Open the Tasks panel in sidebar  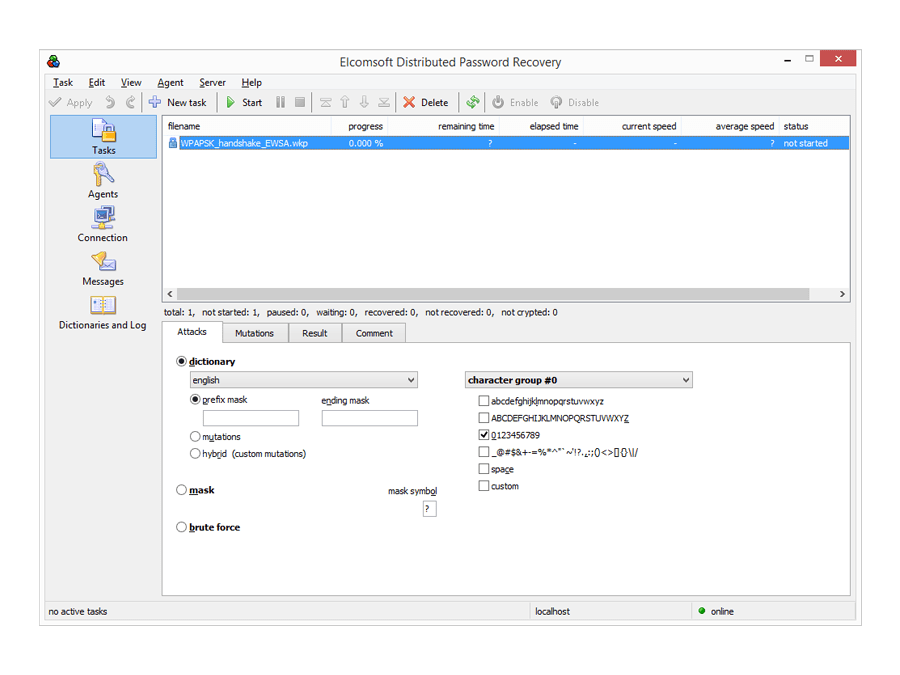point(103,137)
